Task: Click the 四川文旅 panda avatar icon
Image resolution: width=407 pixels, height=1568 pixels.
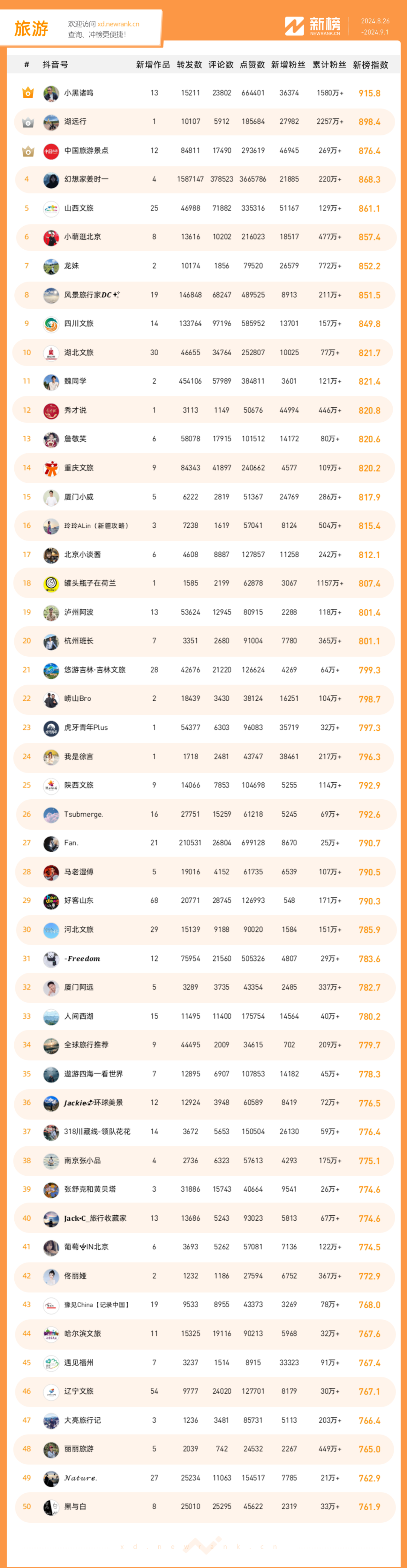Action: click(51, 324)
